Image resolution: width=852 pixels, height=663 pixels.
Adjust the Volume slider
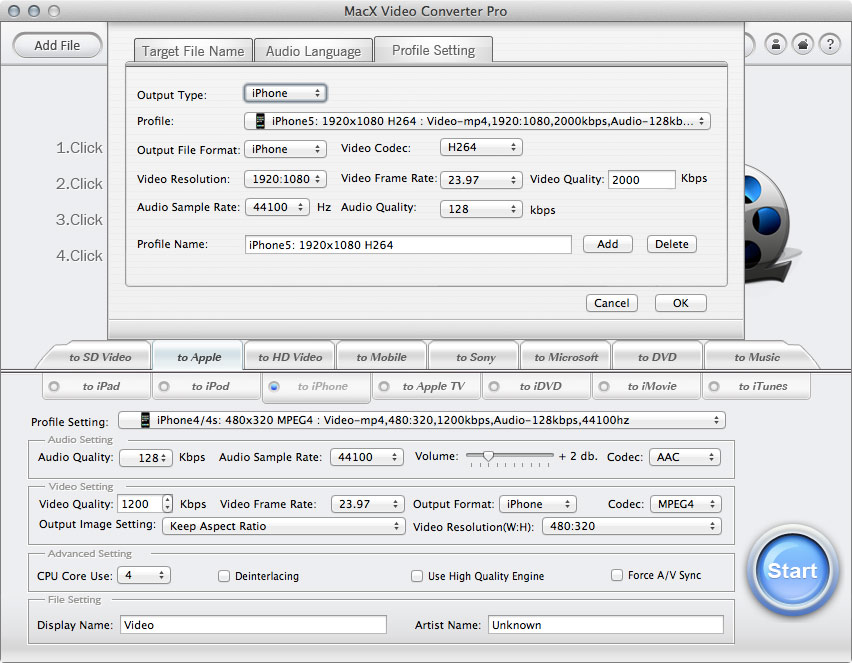pyautogui.click(x=488, y=456)
